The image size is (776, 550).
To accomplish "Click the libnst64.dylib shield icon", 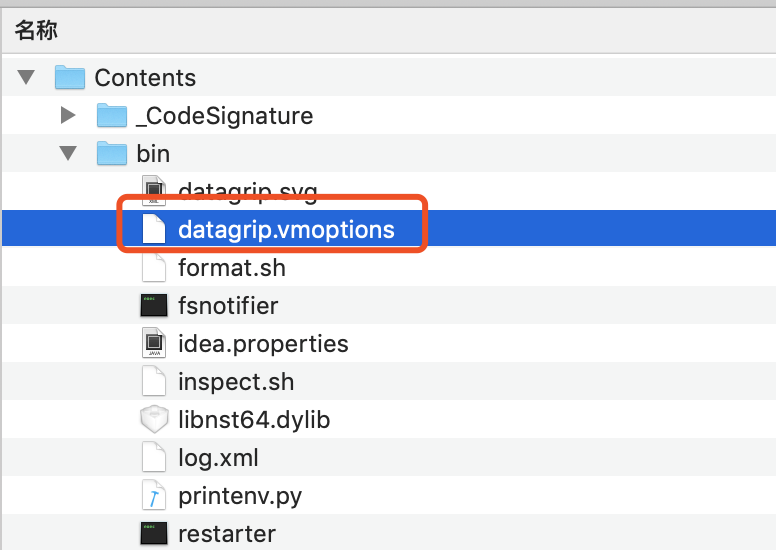I will pos(153,420).
